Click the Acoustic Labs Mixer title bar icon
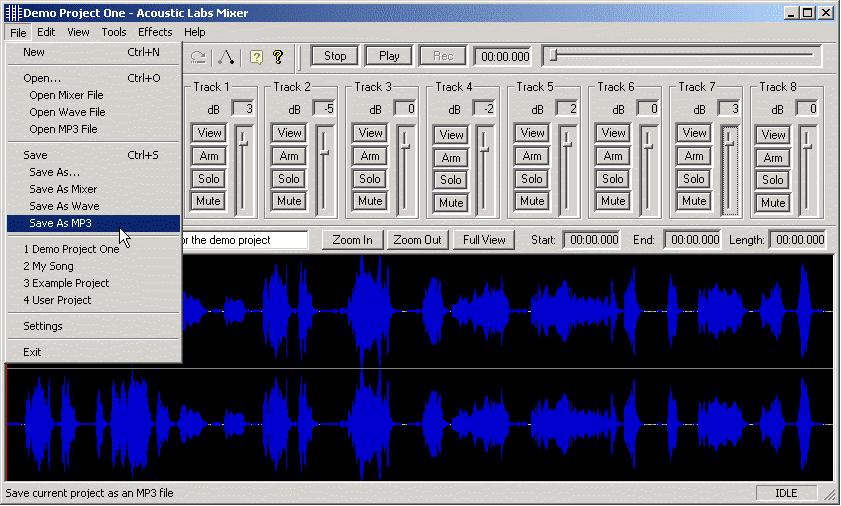 tap(13, 12)
